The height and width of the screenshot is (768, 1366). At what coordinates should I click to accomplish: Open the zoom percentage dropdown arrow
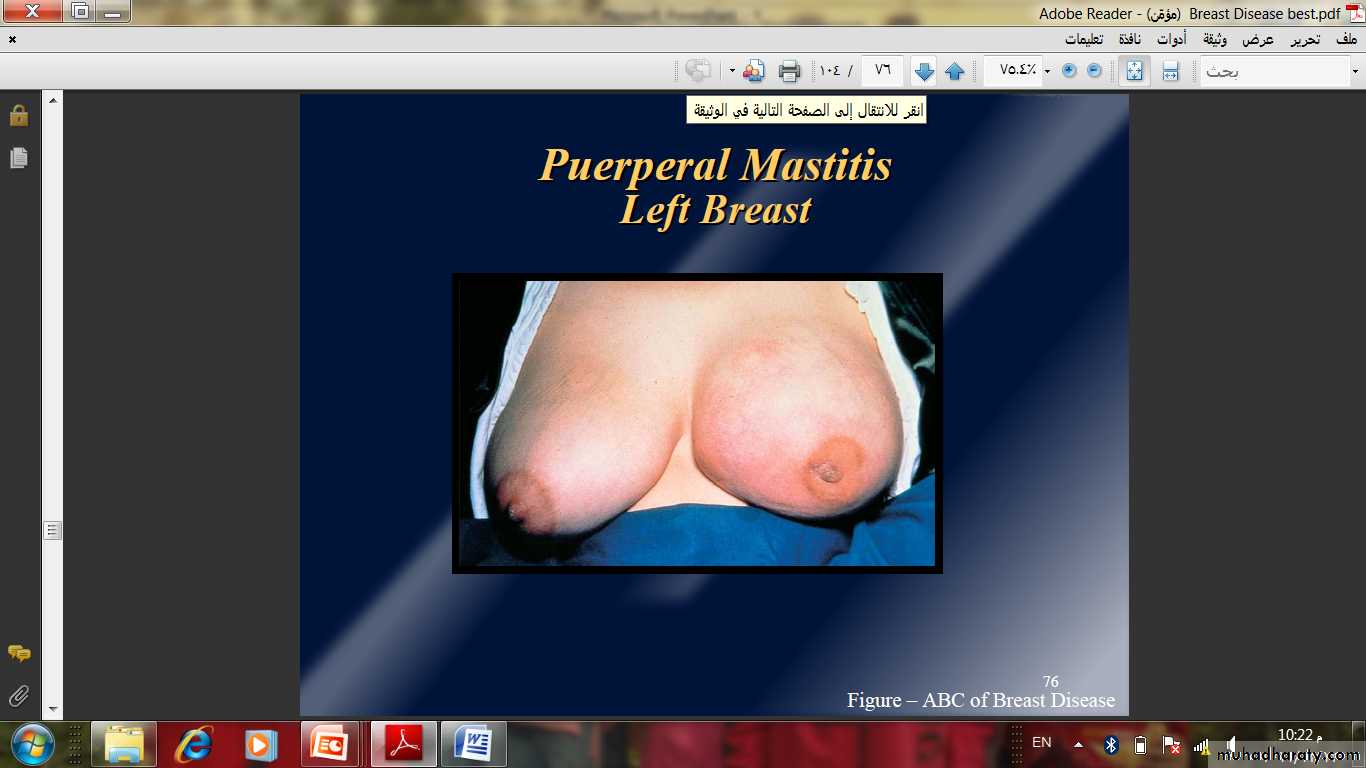(1047, 71)
